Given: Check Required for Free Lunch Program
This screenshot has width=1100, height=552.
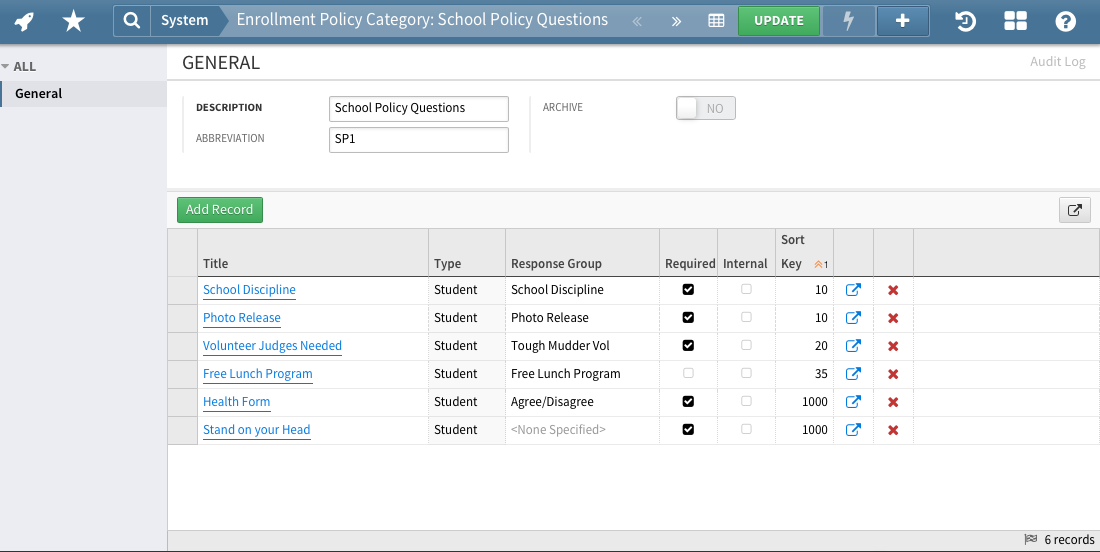Looking at the screenshot, I should pyautogui.click(x=687, y=374).
